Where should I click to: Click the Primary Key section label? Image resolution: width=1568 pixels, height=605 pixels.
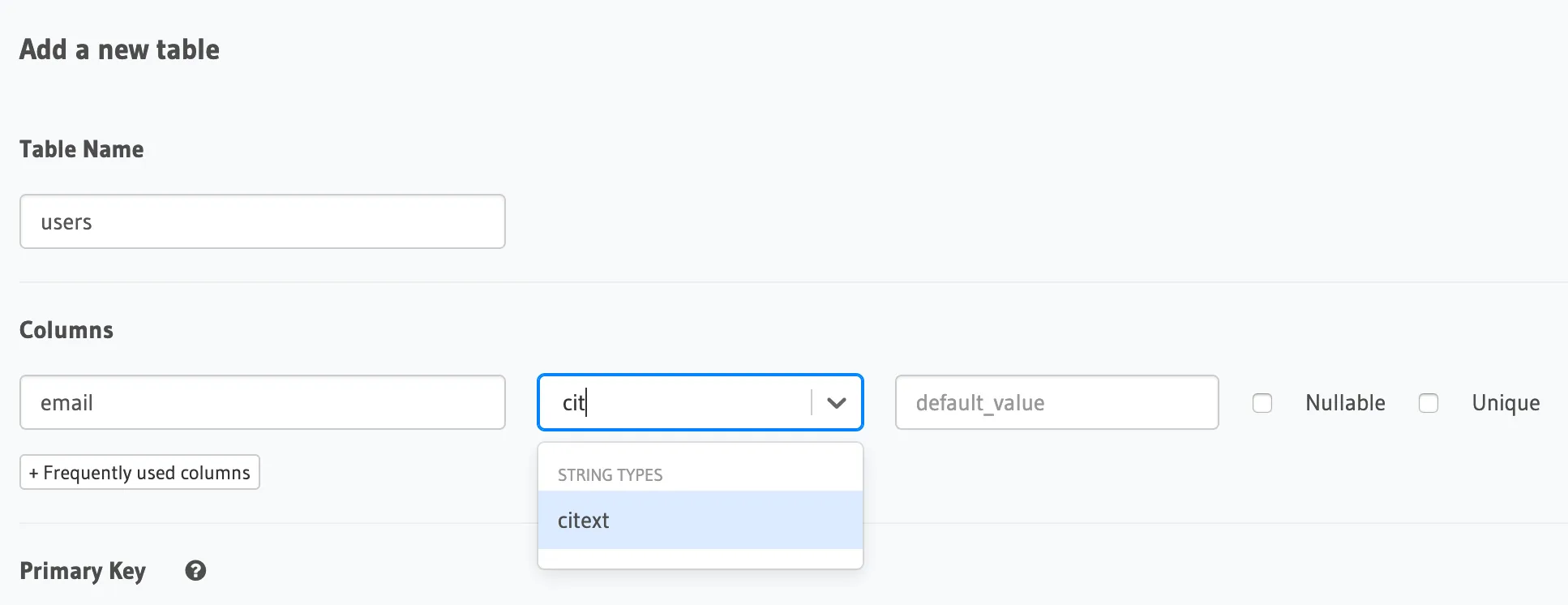[83, 571]
